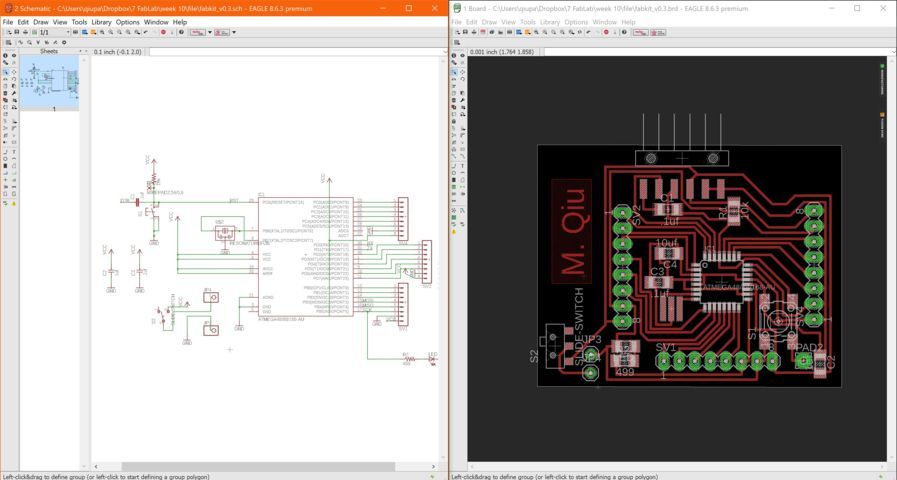This screenshot has width=897, height=480.
Task: Click Help icon in Board toolbar
Action: (624, 33)
